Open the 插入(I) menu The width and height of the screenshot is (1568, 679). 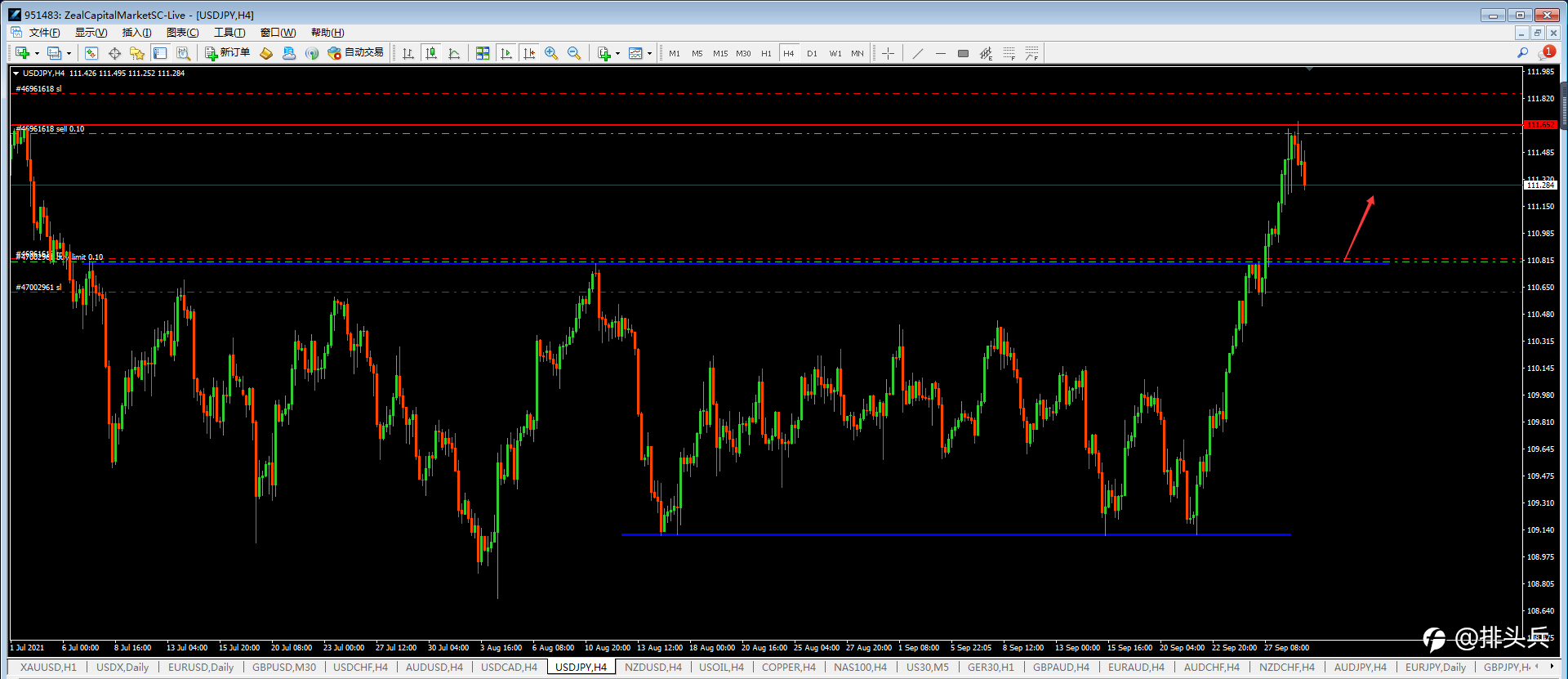(x=136, y=33)
